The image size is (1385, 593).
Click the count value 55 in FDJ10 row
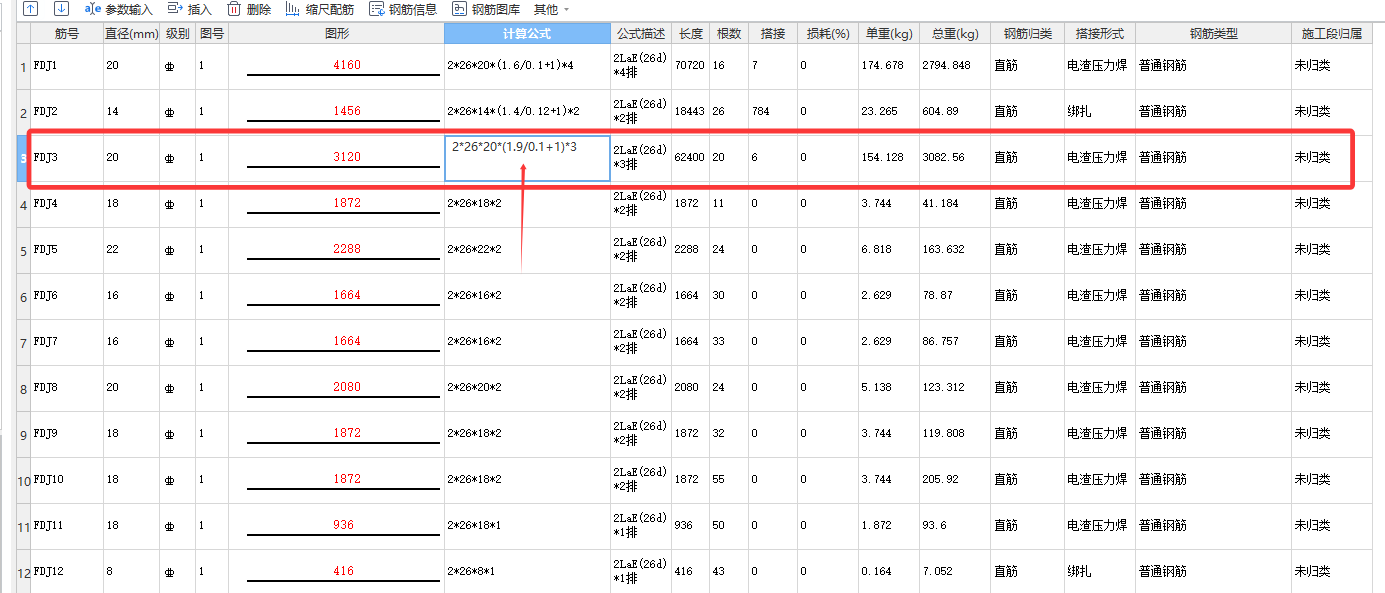(718, 480)
